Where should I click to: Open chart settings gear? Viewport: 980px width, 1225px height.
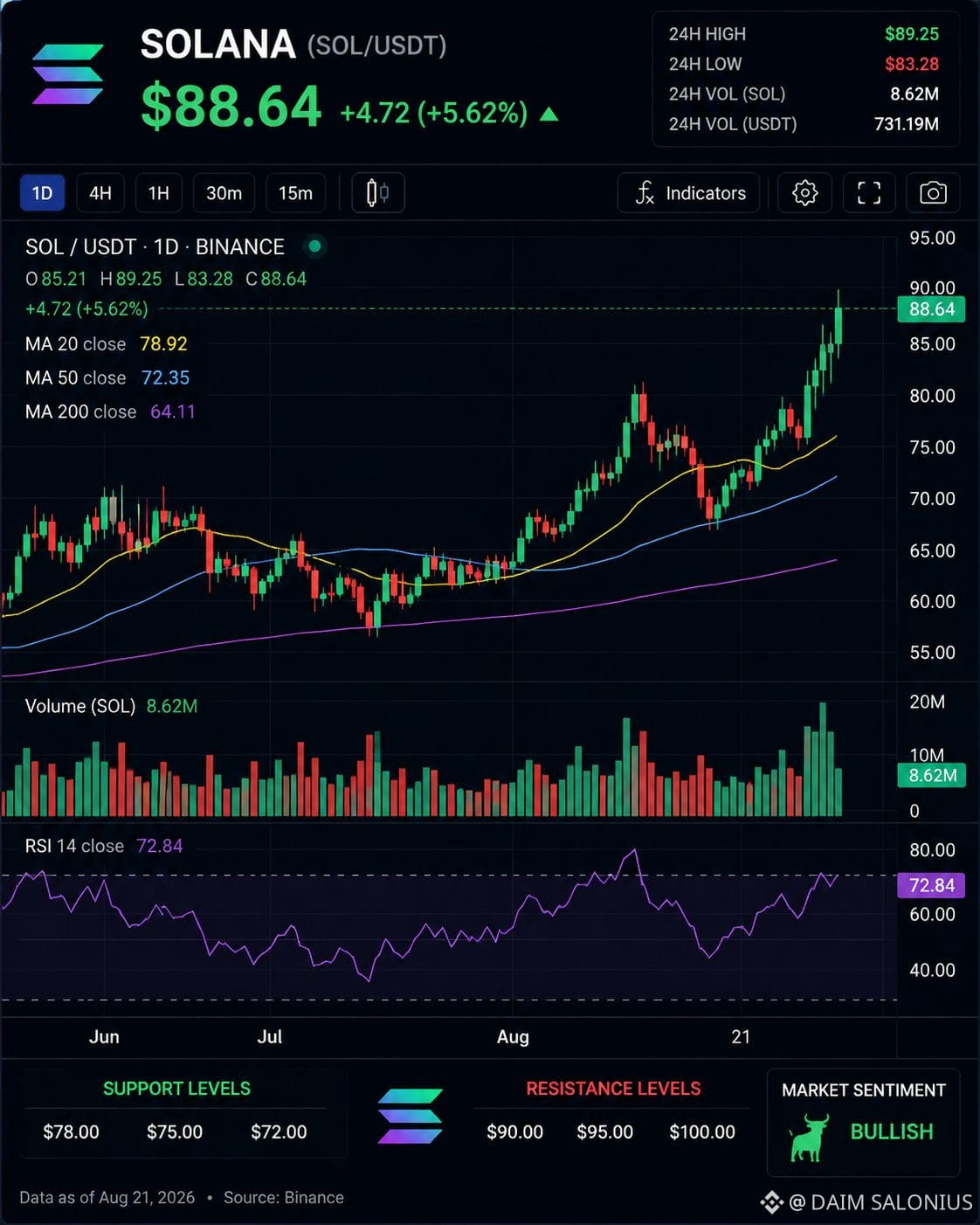click(x=804, y=193)
